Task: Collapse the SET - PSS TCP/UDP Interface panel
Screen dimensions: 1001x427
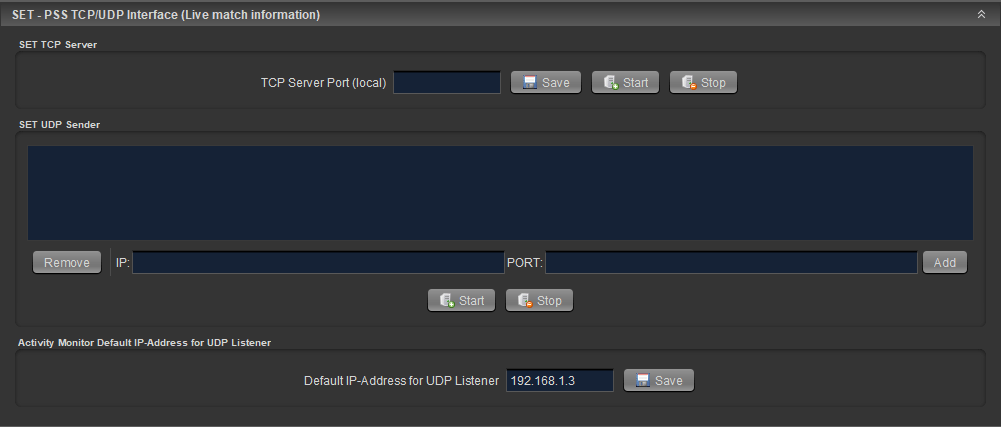Action: click(x=981, y=15)
